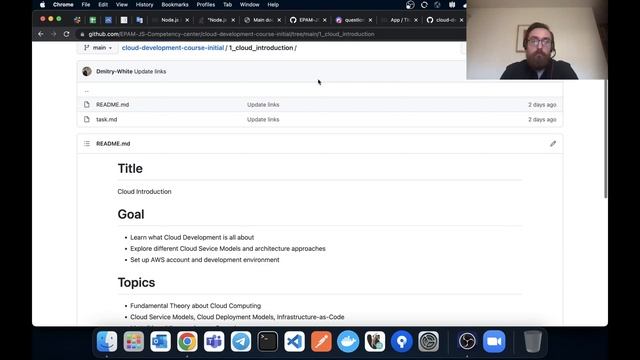Click the README.md panel header title
Screen dimensions: 640x360
[x=113, y=144]
